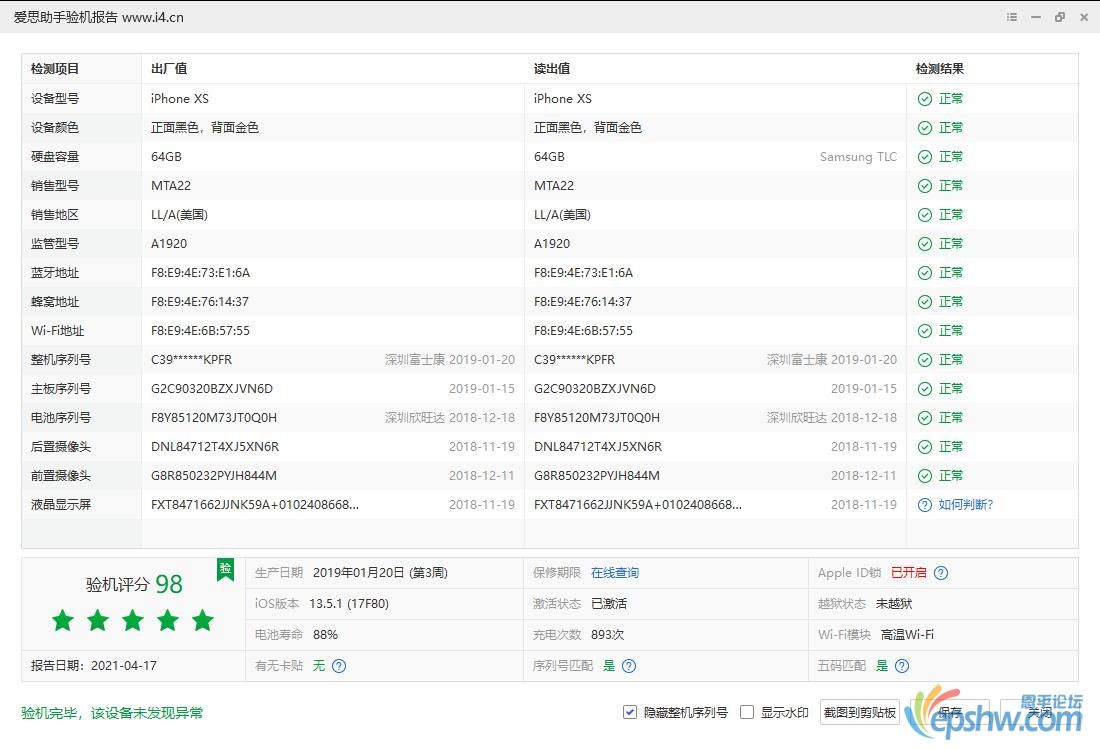The height and width of the screenshot is (750, 1100).
Task: Click the 出厂值 column header
Action: coord(169,69)
